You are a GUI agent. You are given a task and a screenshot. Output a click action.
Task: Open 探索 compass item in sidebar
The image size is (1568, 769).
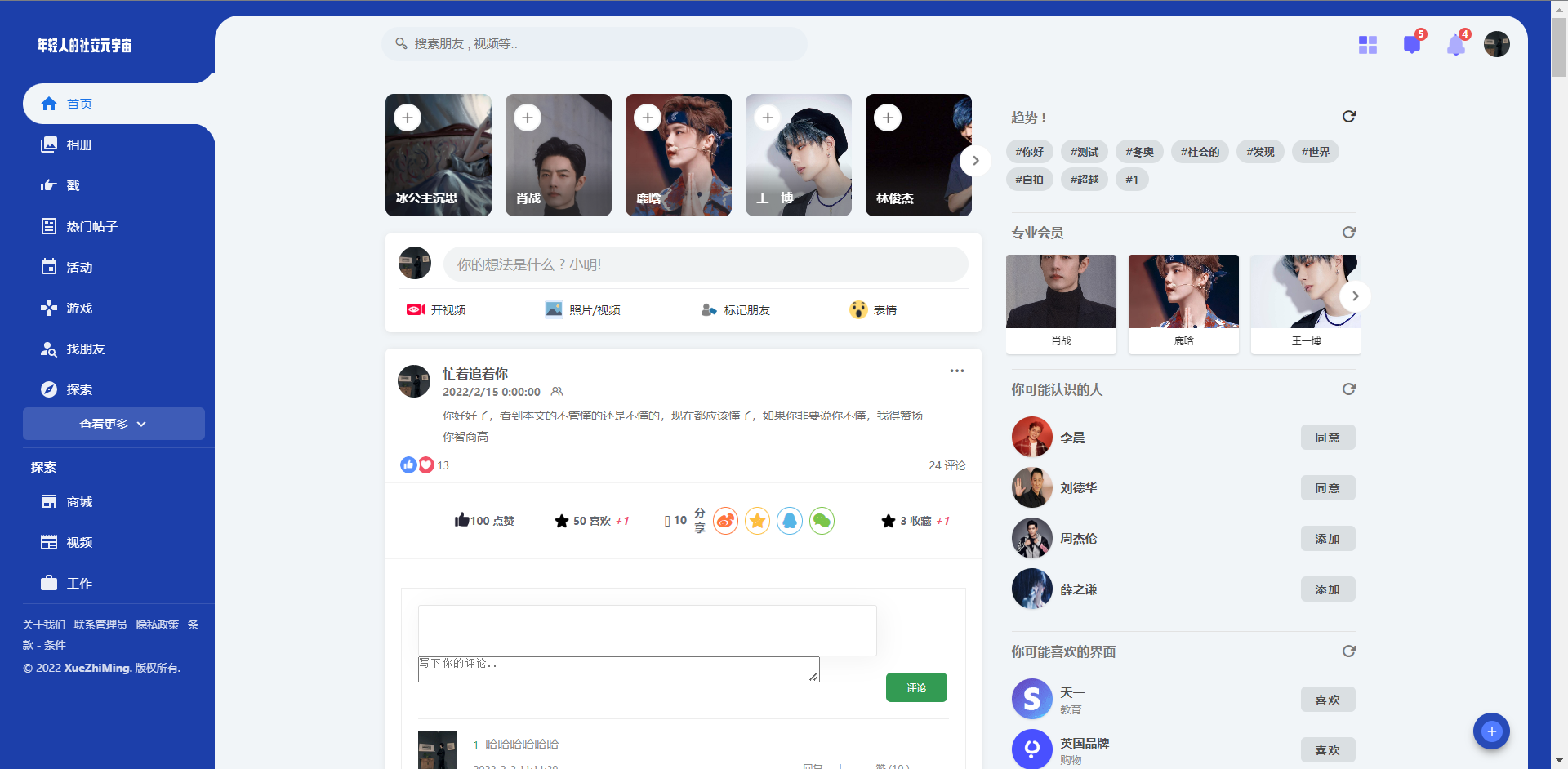coord(118,389)
